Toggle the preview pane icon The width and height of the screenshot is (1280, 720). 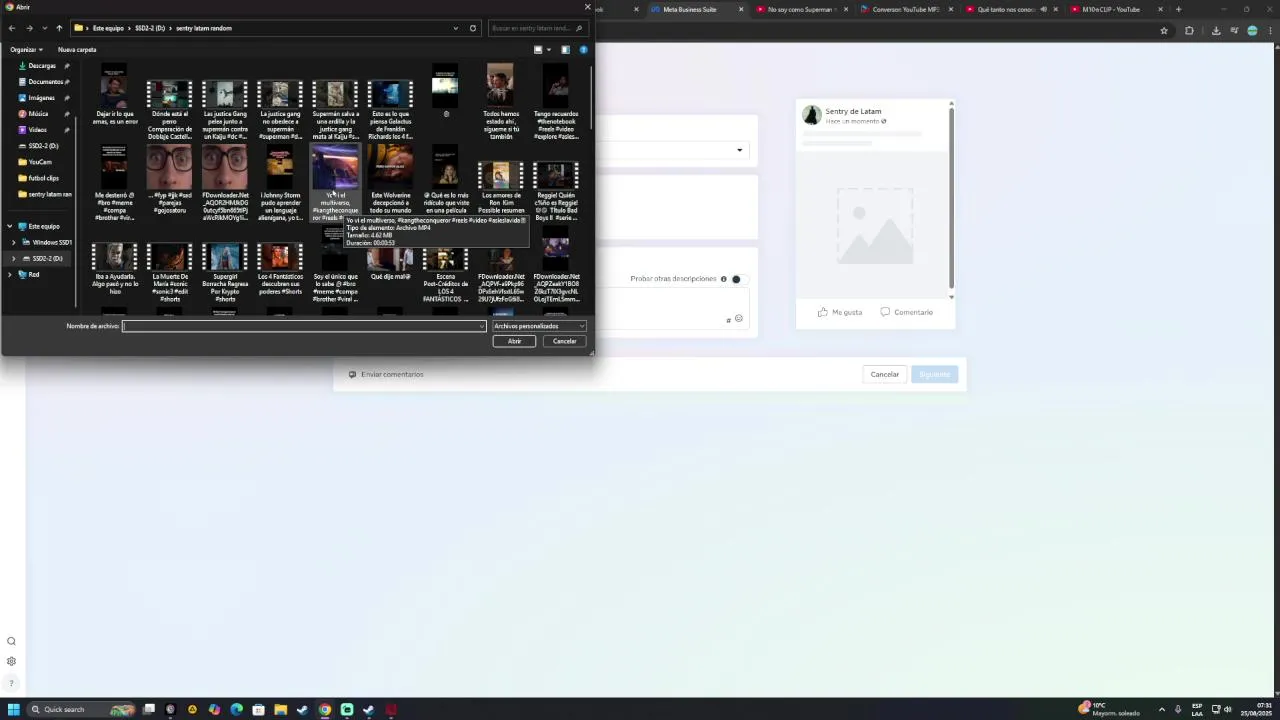(x=565, y=49)
